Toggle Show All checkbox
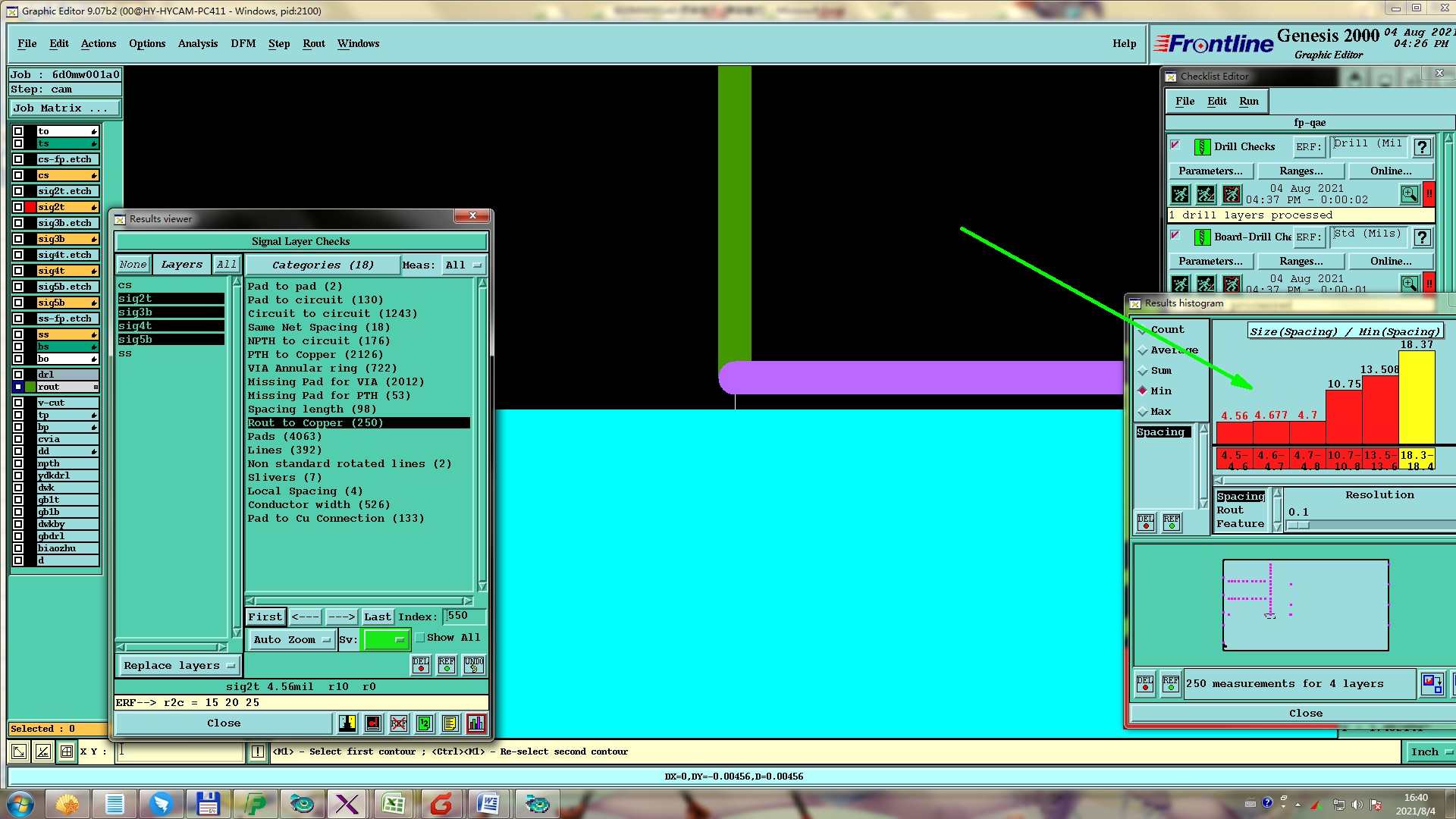Screen dimensions: 1456x819 click(x=420, y=638)
